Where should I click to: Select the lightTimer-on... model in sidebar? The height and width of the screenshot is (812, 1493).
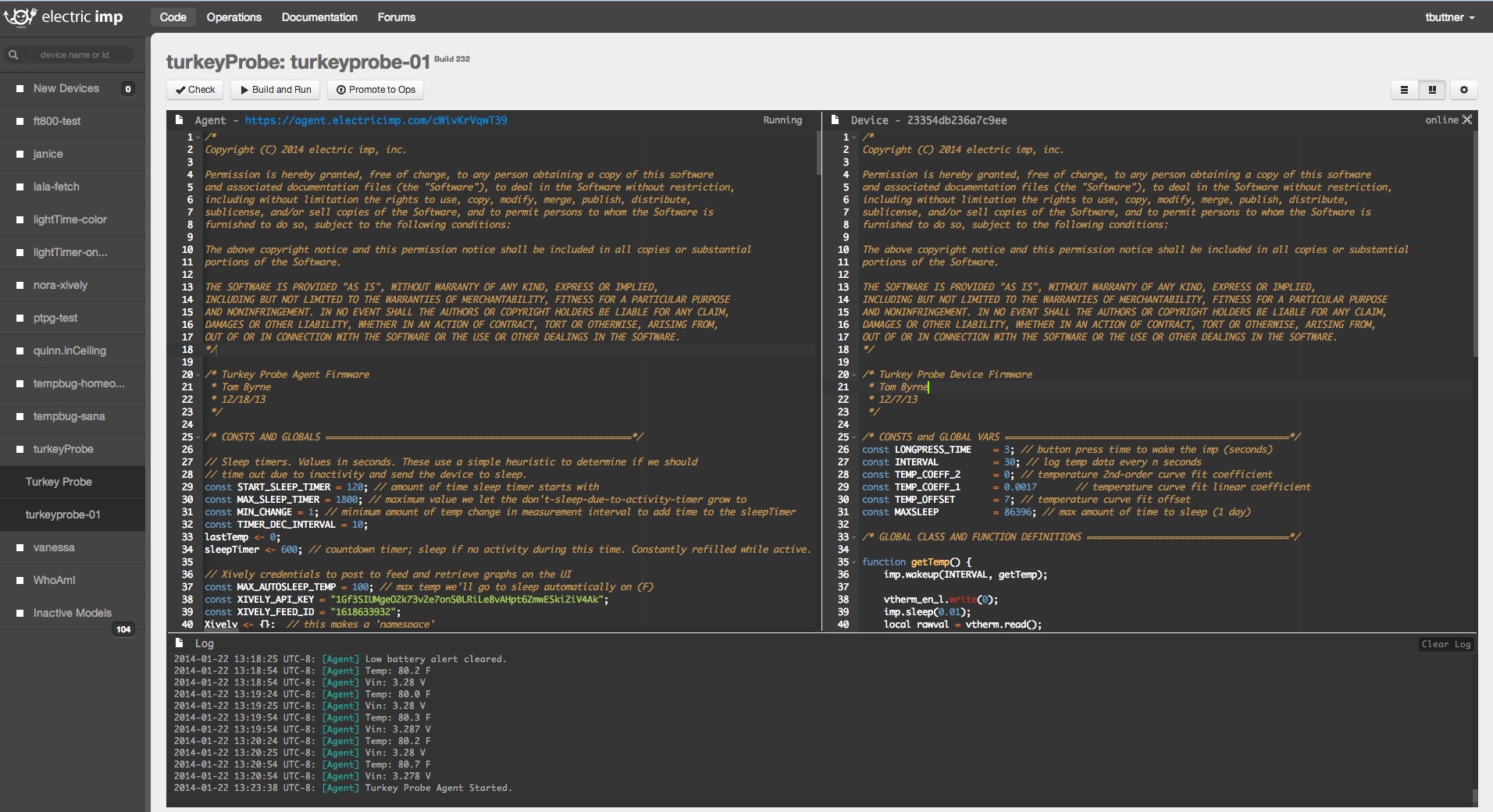click(x=73, y=252)
